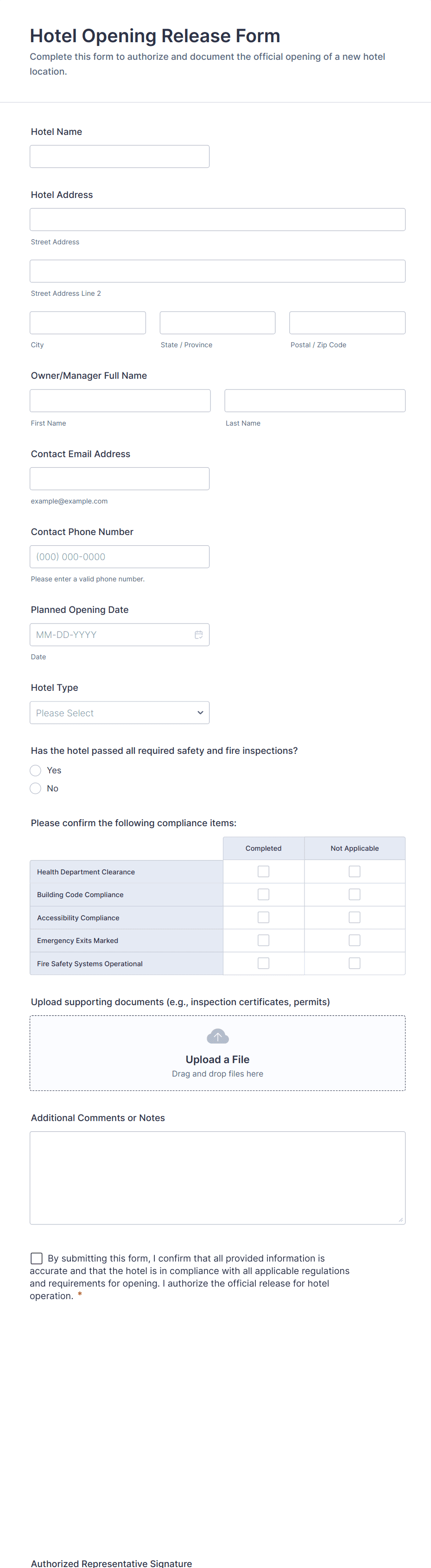The height and width of the screenshot is (1568, 431).
Task: Select Yes for safety inspections passed
Action: click(x=36, y=770)
